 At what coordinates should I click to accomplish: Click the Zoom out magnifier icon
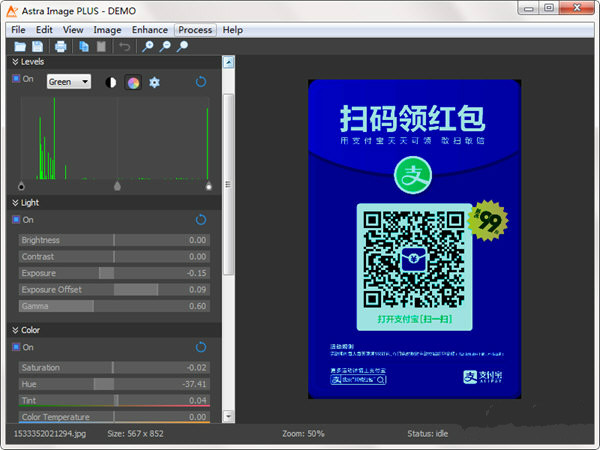click(x=165, y=46)
